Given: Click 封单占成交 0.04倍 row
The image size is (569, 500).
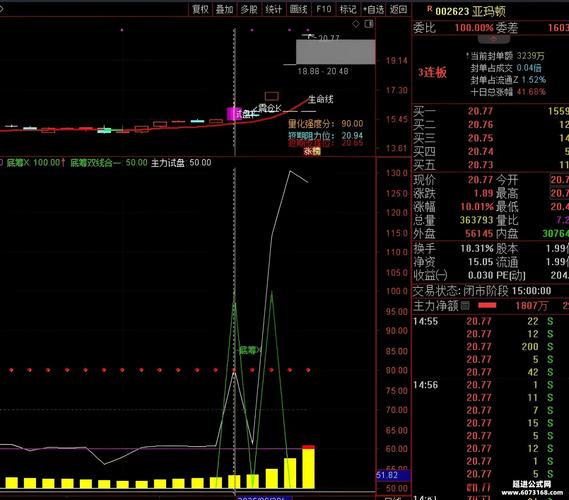Looking at the screenshot, I should (506, 68).
